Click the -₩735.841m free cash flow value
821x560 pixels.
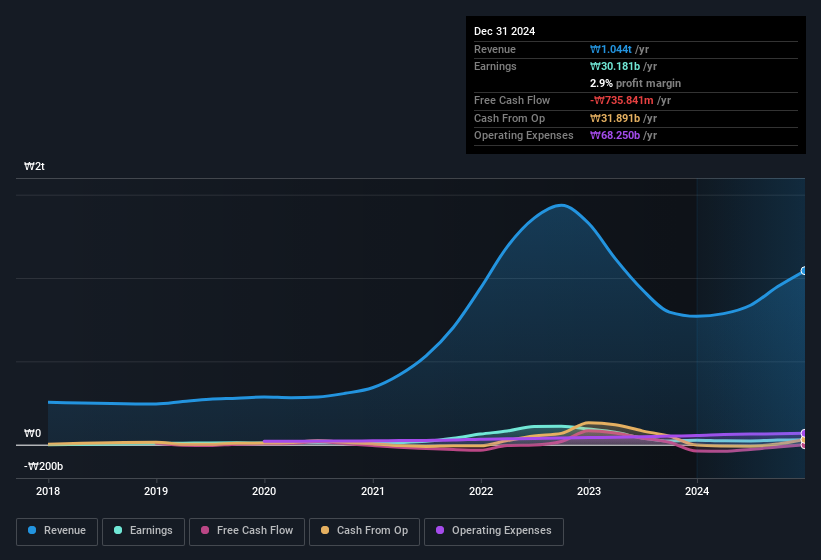click(x=622, y=100)
